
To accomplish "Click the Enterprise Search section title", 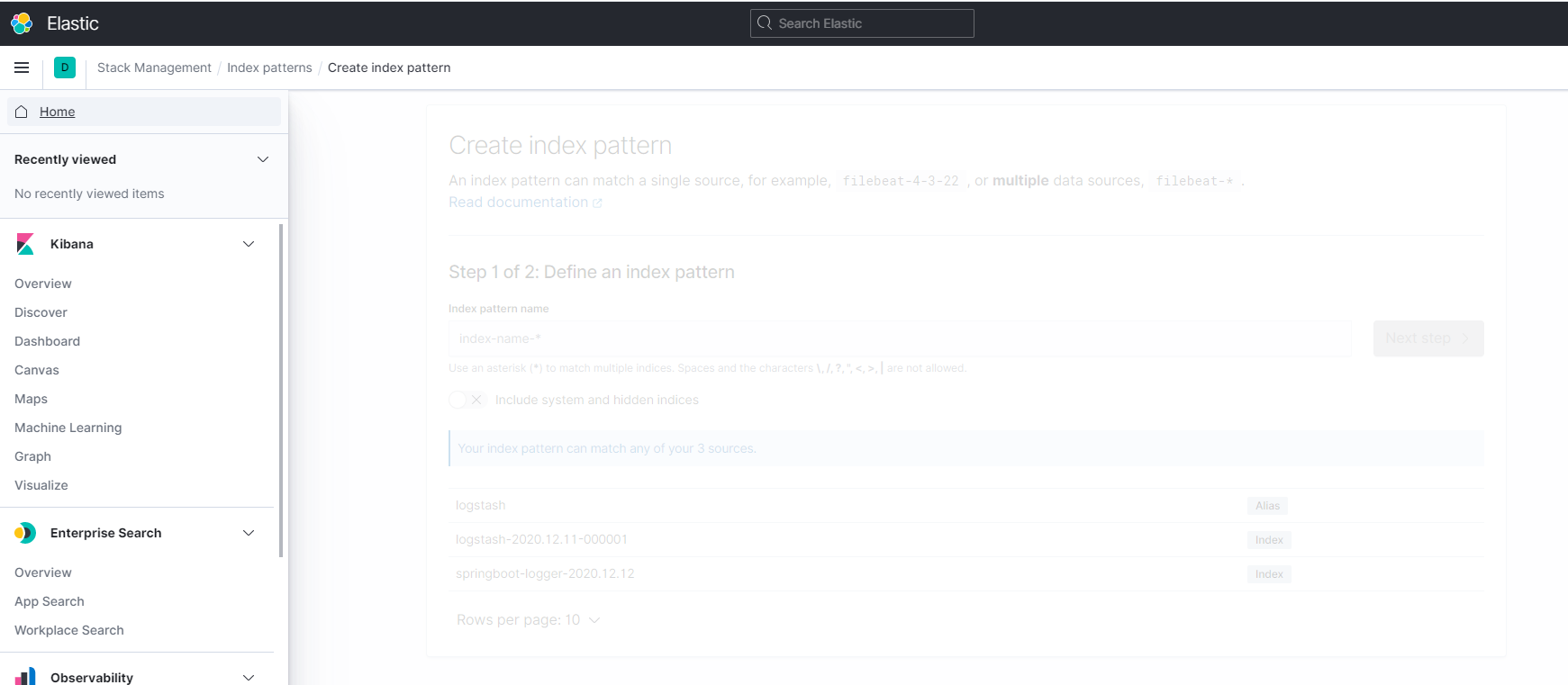I will tap(106, 533).
